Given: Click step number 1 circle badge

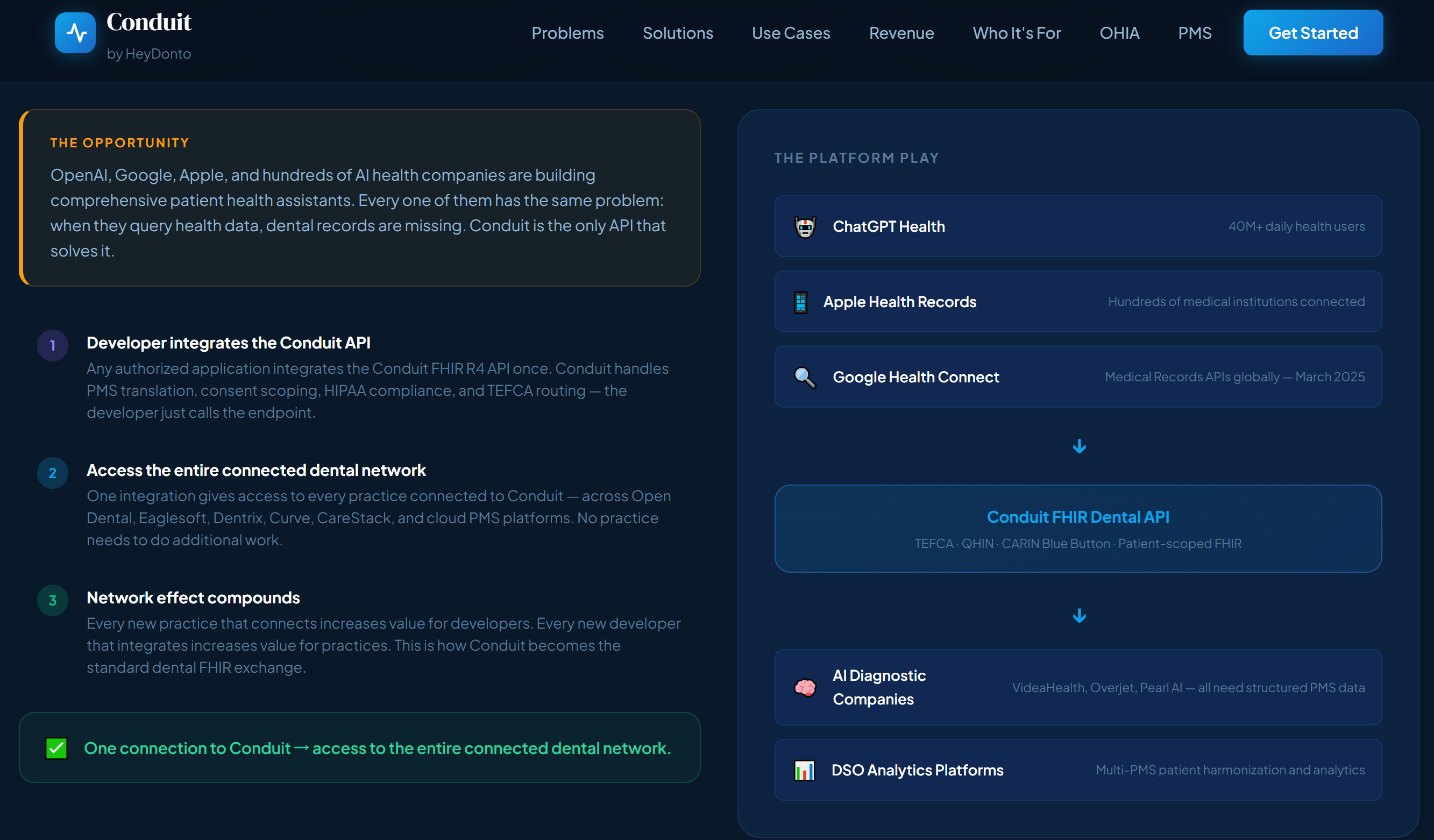Looking at the screenshot, I should [x=52, y=345].
